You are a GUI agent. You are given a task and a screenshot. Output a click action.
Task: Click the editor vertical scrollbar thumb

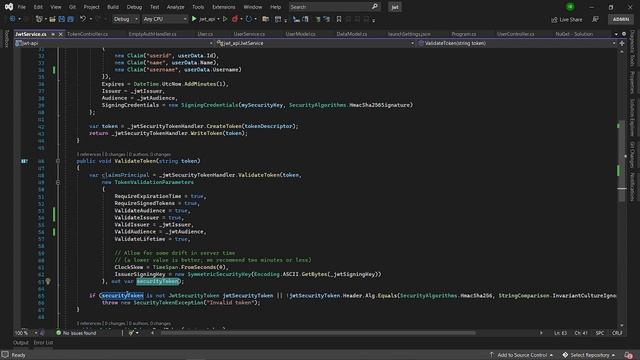tap(622, 161)
